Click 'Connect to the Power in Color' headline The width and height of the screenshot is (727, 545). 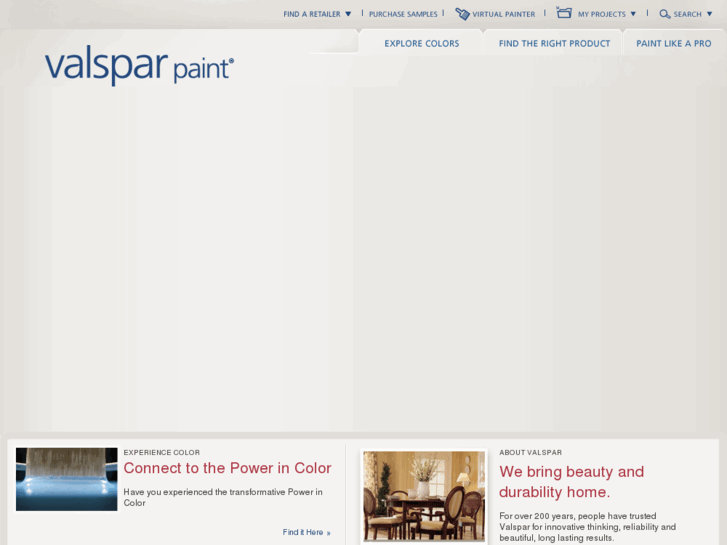coord(227,468)
